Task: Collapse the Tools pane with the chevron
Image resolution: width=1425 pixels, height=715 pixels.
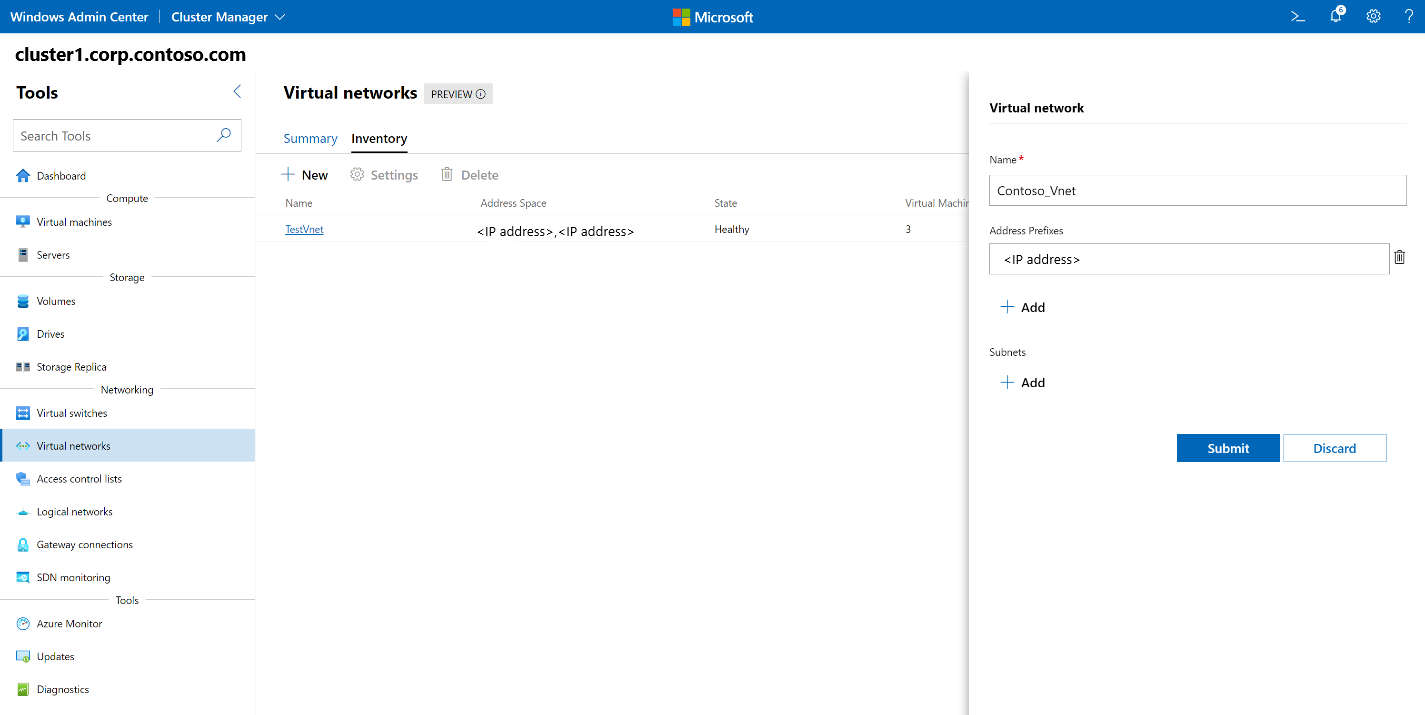Action: coord(237,91)
